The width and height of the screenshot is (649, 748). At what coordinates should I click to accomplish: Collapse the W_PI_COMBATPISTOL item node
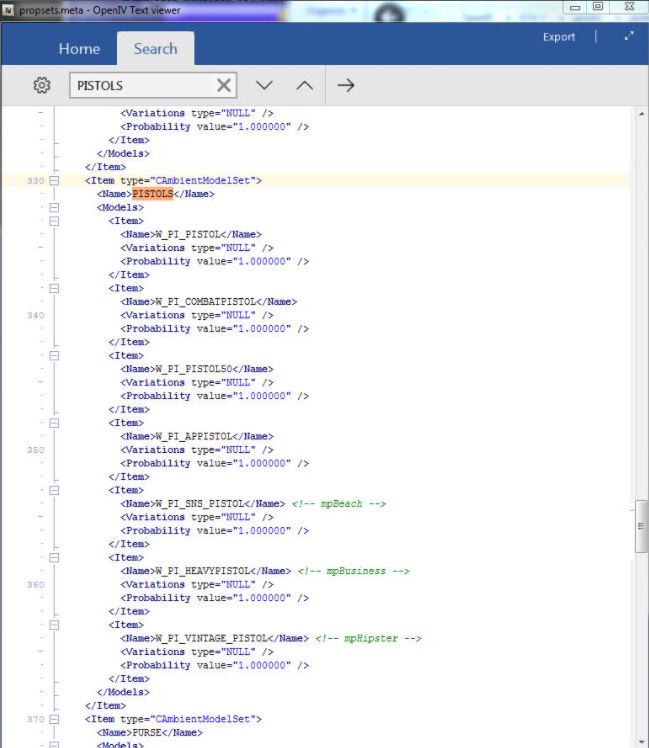[x=54, y=288]
